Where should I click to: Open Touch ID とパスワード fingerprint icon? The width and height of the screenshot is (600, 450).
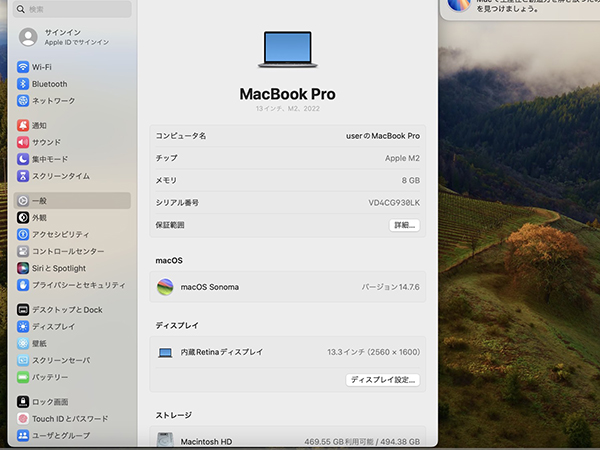23,419
